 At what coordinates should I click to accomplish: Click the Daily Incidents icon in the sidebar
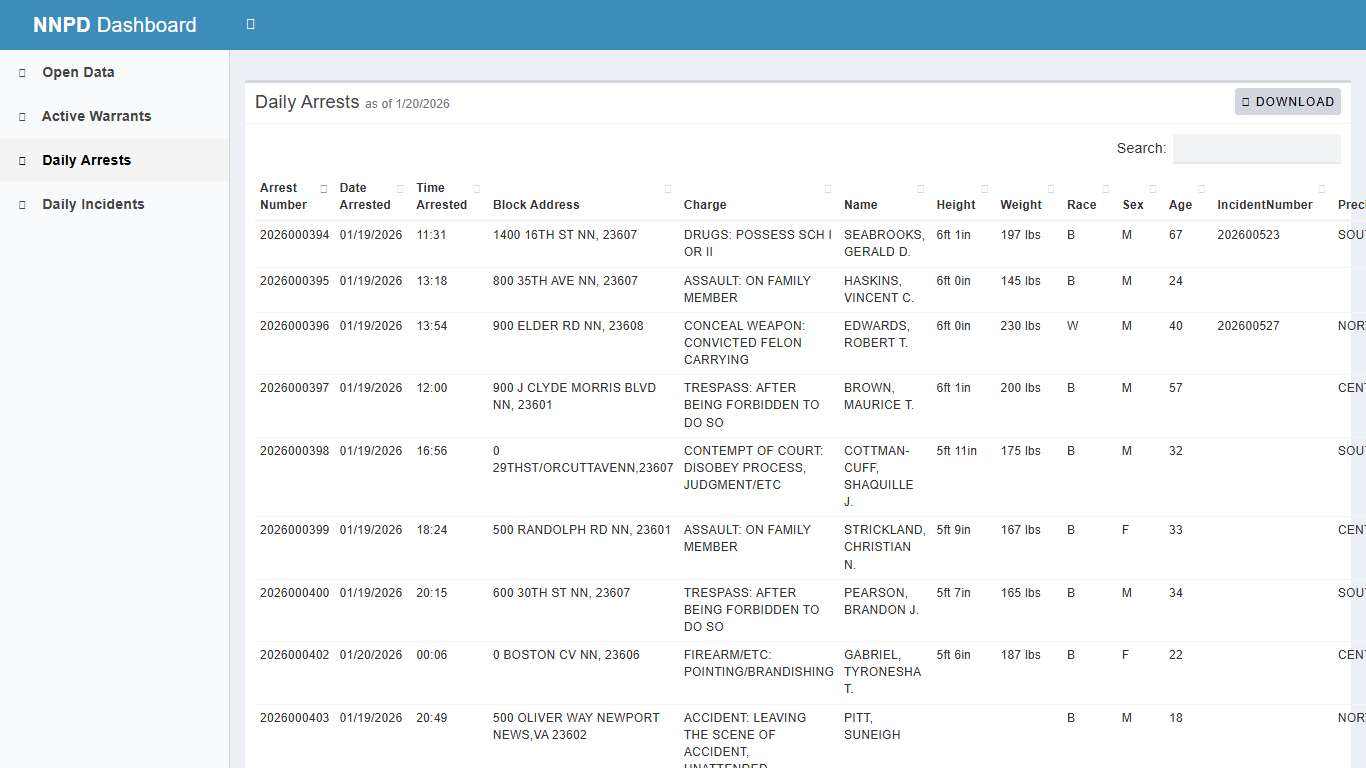(x=20, y=204)
